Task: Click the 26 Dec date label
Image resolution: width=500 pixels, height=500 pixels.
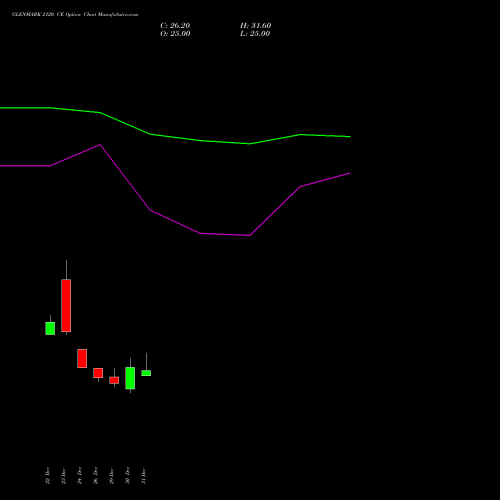Action: point(96,476)
